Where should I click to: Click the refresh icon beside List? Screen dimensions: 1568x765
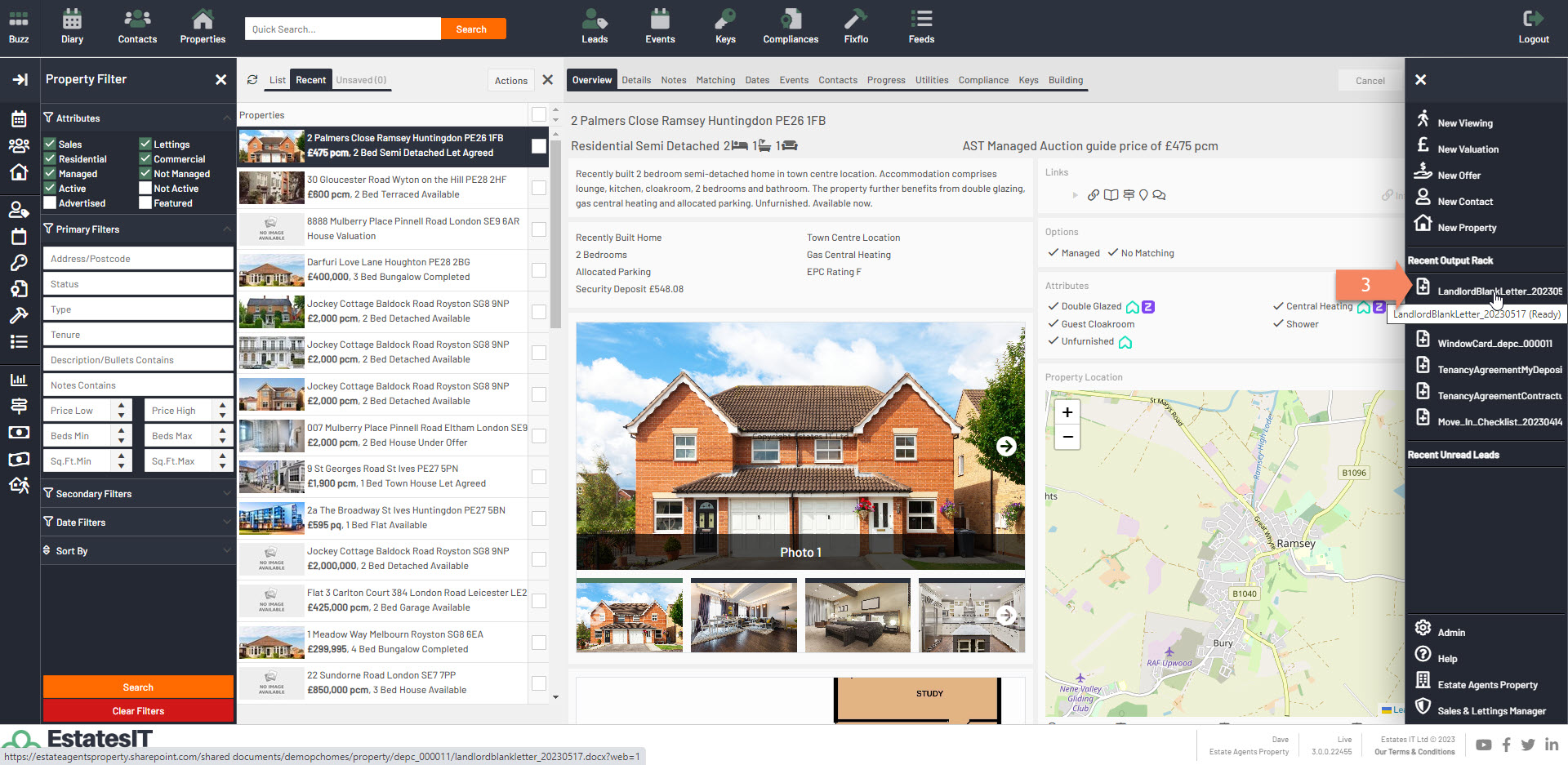[x=252, y=80]
